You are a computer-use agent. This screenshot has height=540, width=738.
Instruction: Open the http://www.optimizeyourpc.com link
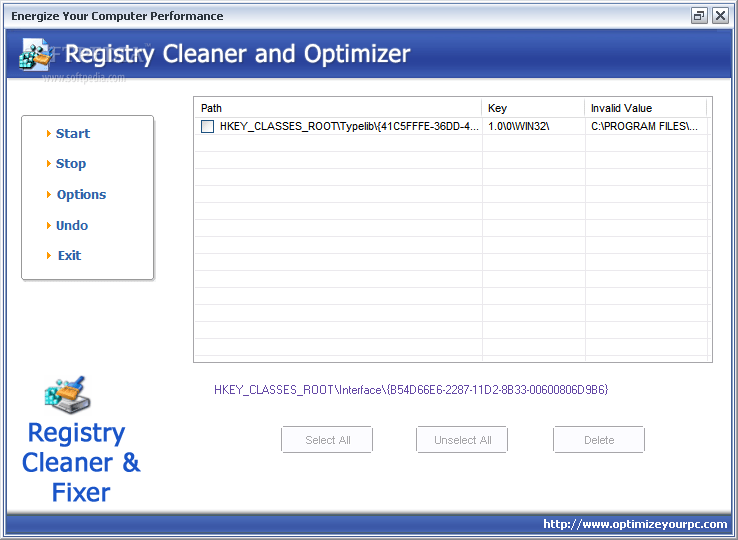(635, 524)
